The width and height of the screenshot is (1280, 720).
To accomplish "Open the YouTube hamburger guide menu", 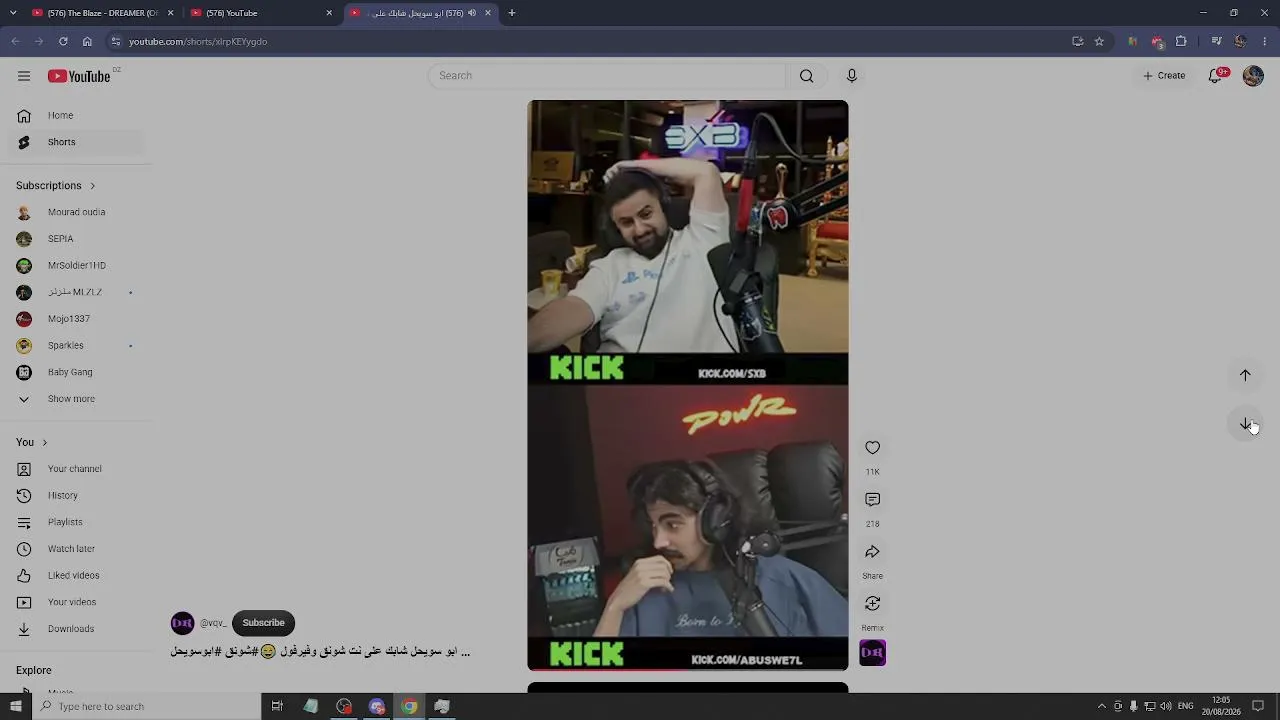I will click(x=24, y=76).
